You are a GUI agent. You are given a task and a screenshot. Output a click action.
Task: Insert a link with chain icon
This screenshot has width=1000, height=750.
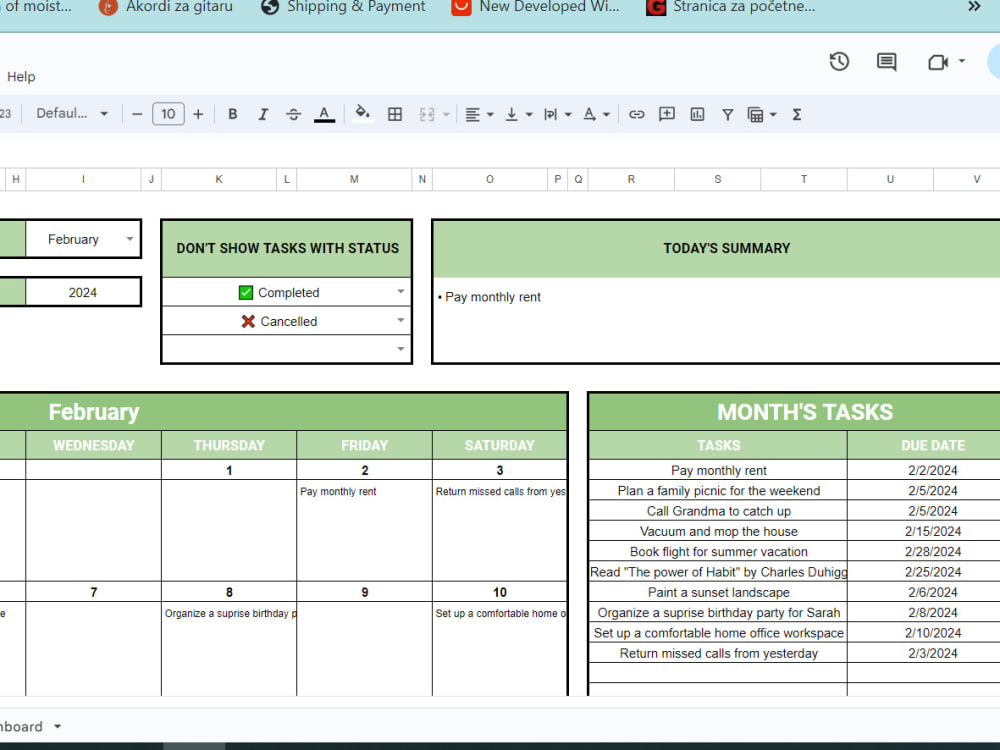pyautogui.click(x=636, y=115)
